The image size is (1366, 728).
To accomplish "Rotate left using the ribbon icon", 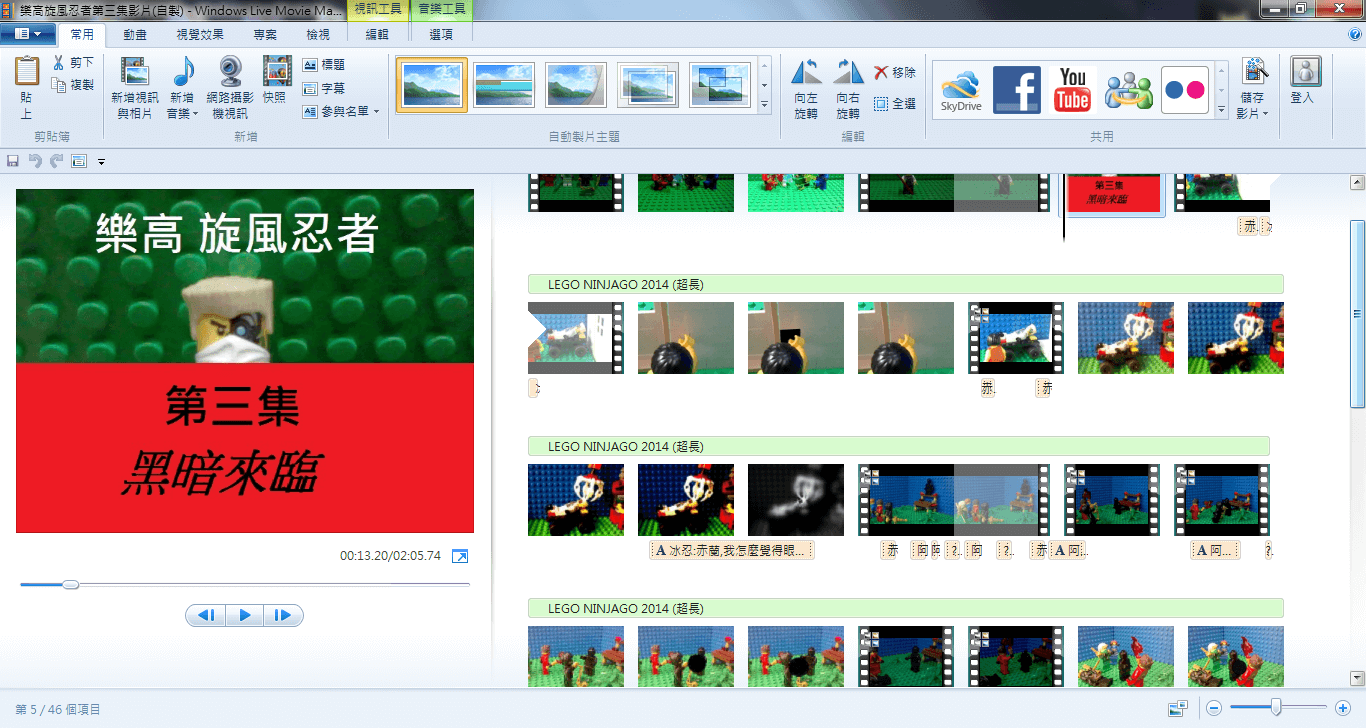I will tap(806, 74).
